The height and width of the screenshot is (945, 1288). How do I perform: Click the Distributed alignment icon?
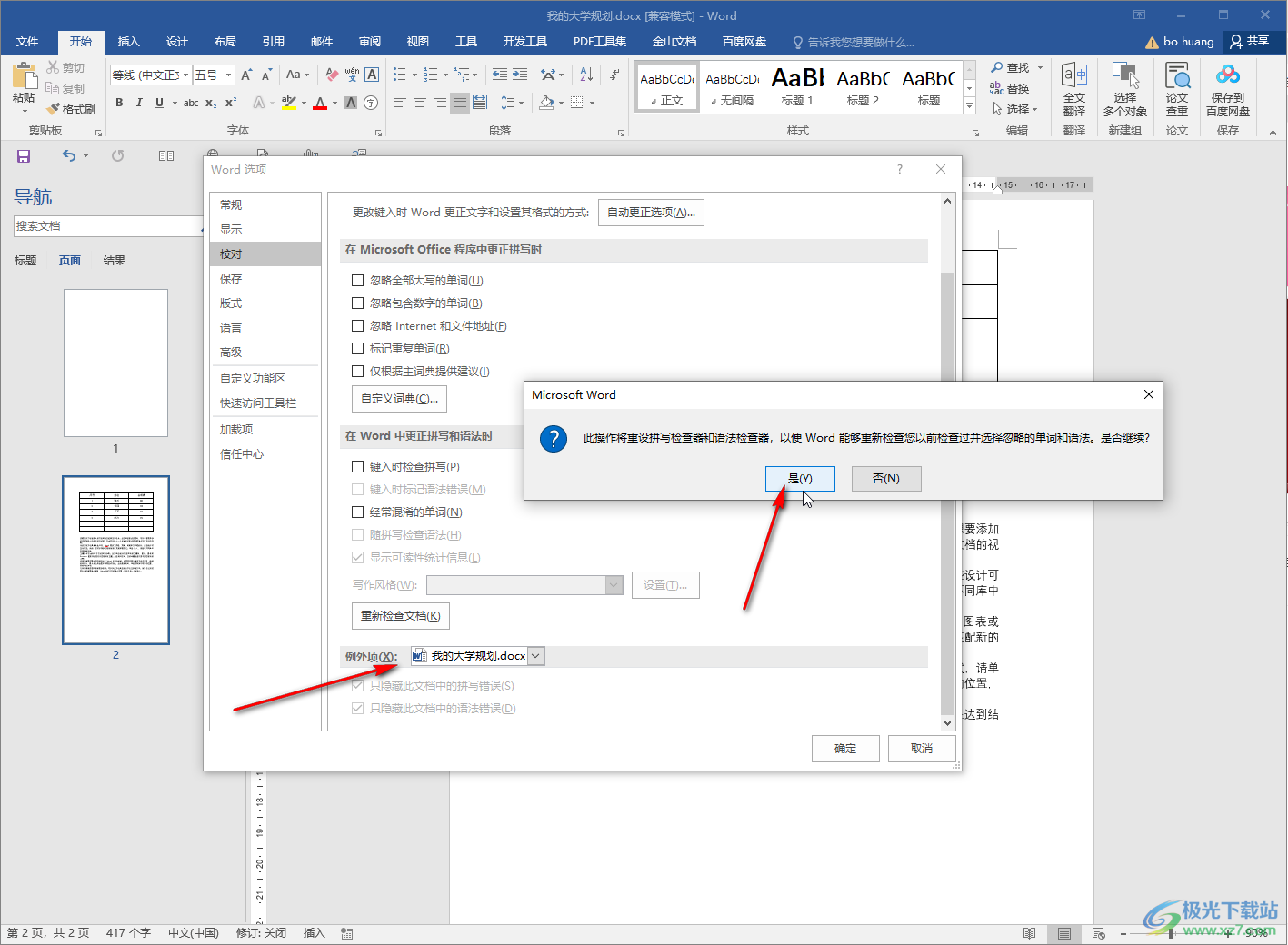point(480,103)
